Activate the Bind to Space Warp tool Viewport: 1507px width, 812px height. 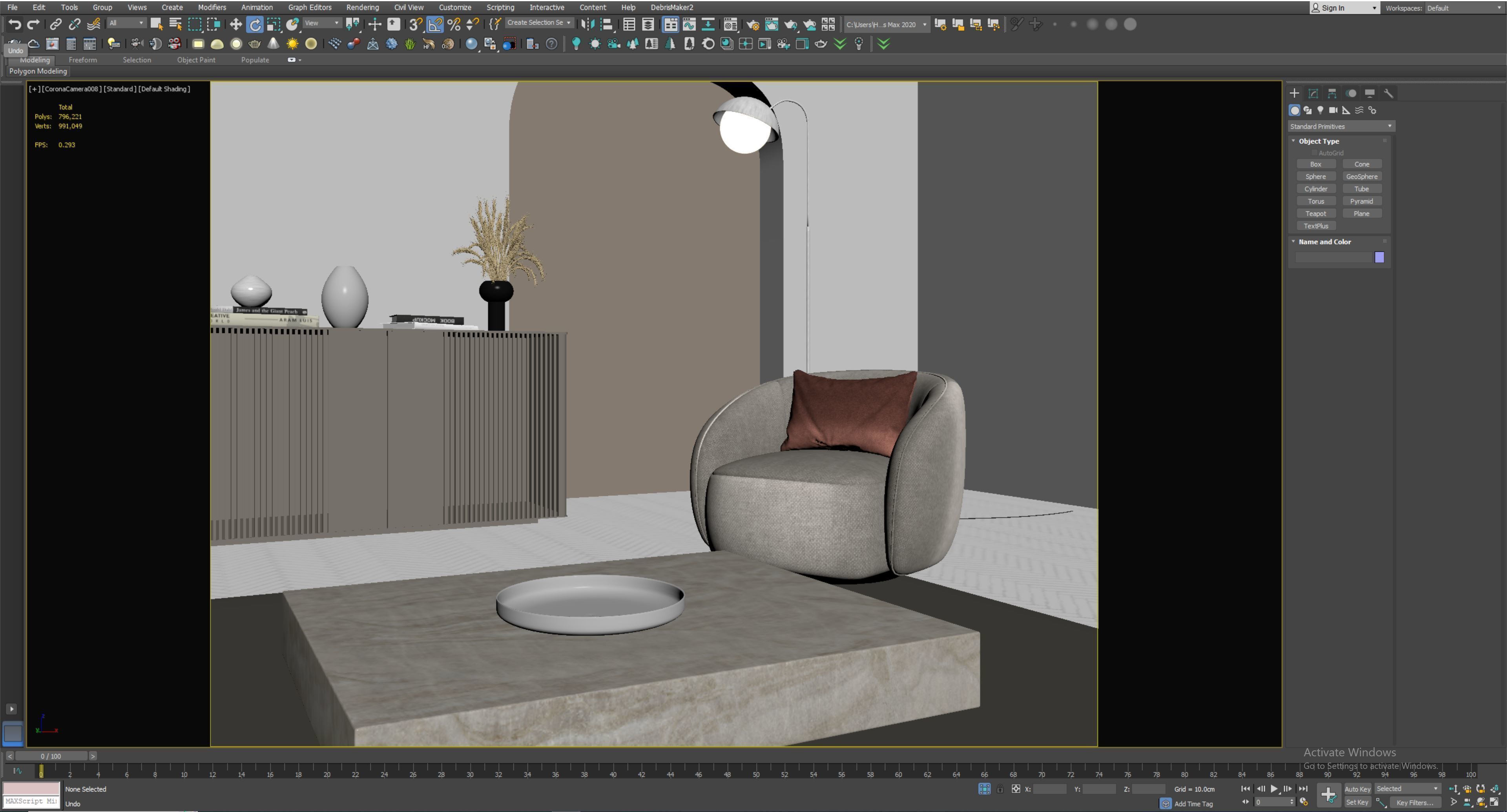coord(93,25)
